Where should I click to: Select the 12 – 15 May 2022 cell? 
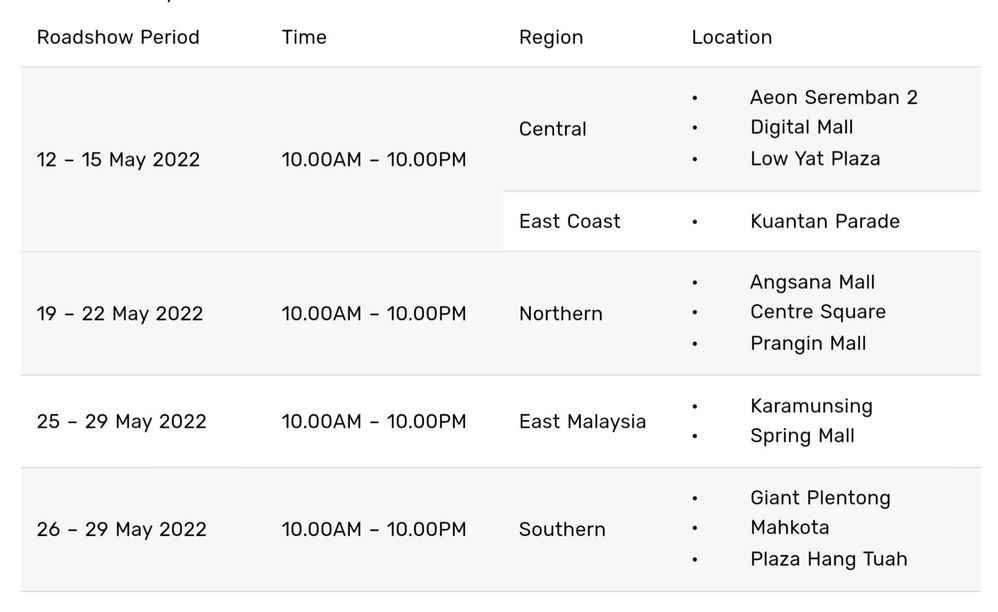click(118, 160)
